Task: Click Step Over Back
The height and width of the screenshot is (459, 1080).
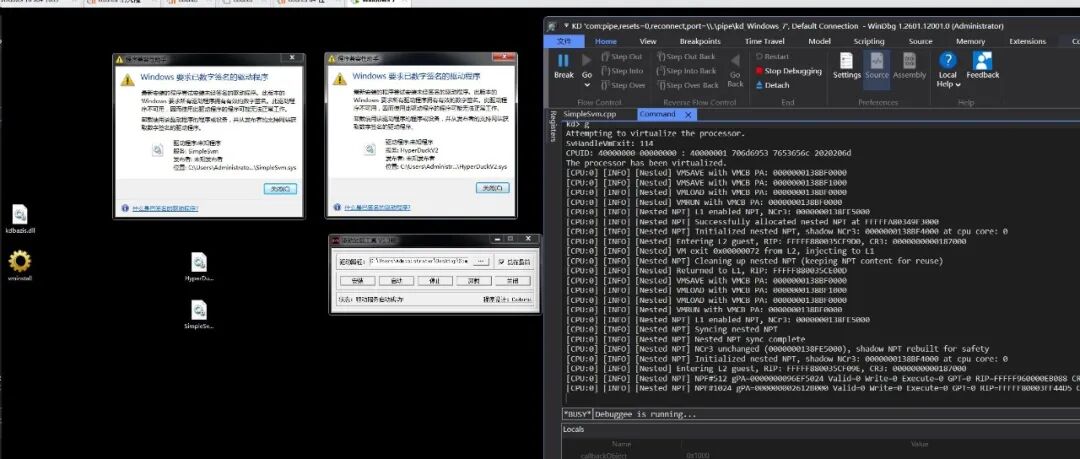Action: pyautogui.click(x=687, y=85)
